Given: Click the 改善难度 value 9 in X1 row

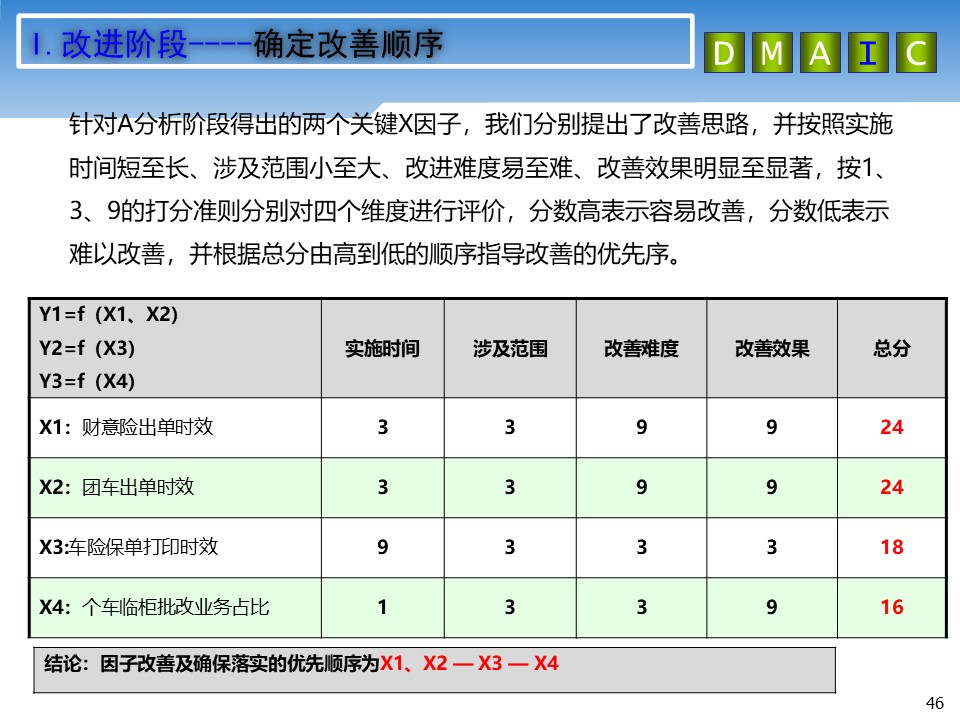Looking at the screenshot, I should 641,427.
